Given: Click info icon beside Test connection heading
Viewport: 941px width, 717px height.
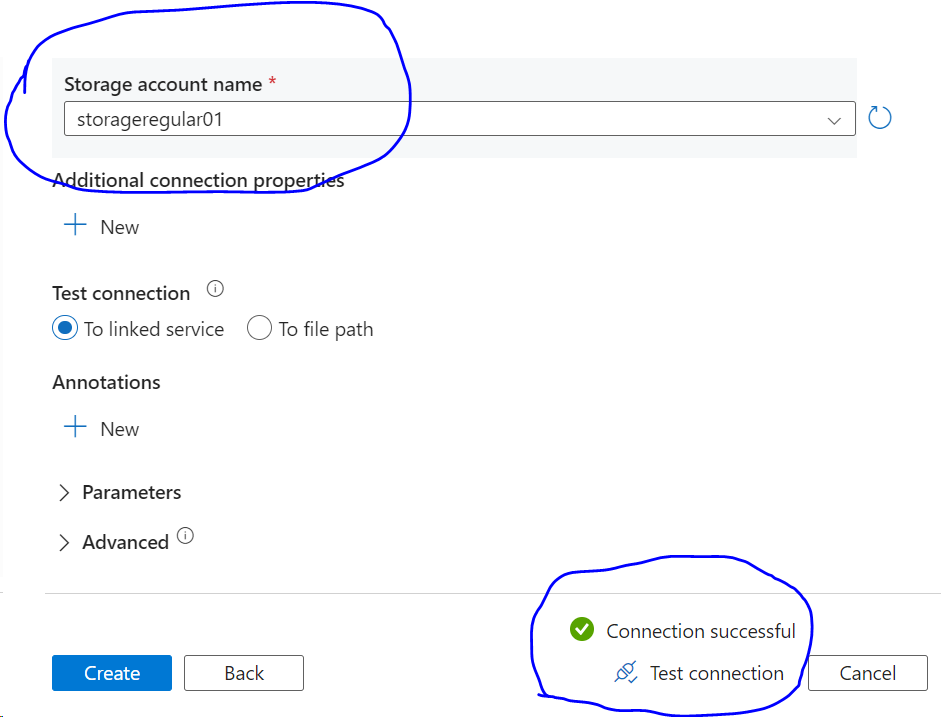Looking at the screenshot, I should pos(215,289).
